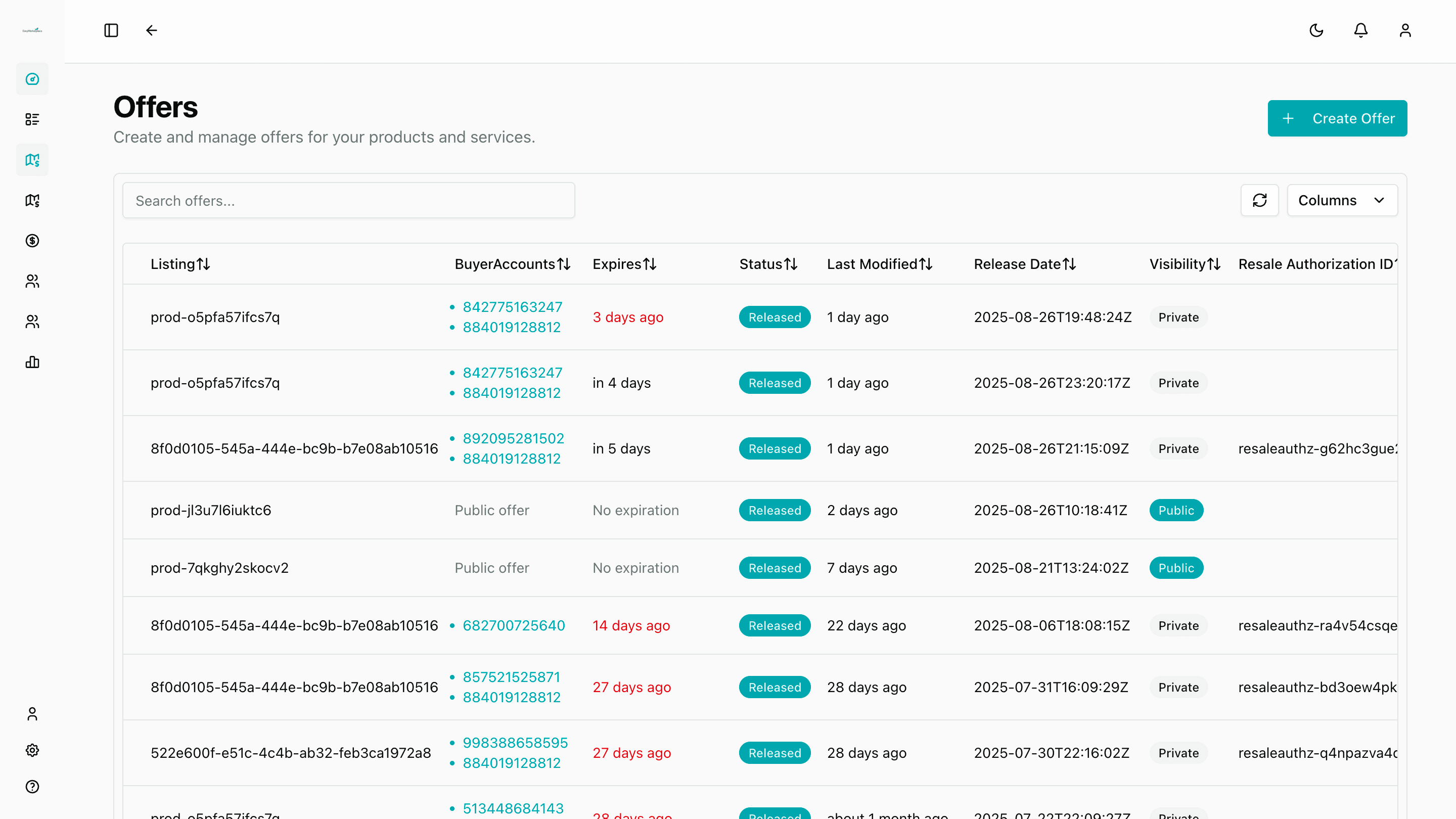
Task: Click the 'in 4 days' expiry cell
Action: (x=621, y=383)
